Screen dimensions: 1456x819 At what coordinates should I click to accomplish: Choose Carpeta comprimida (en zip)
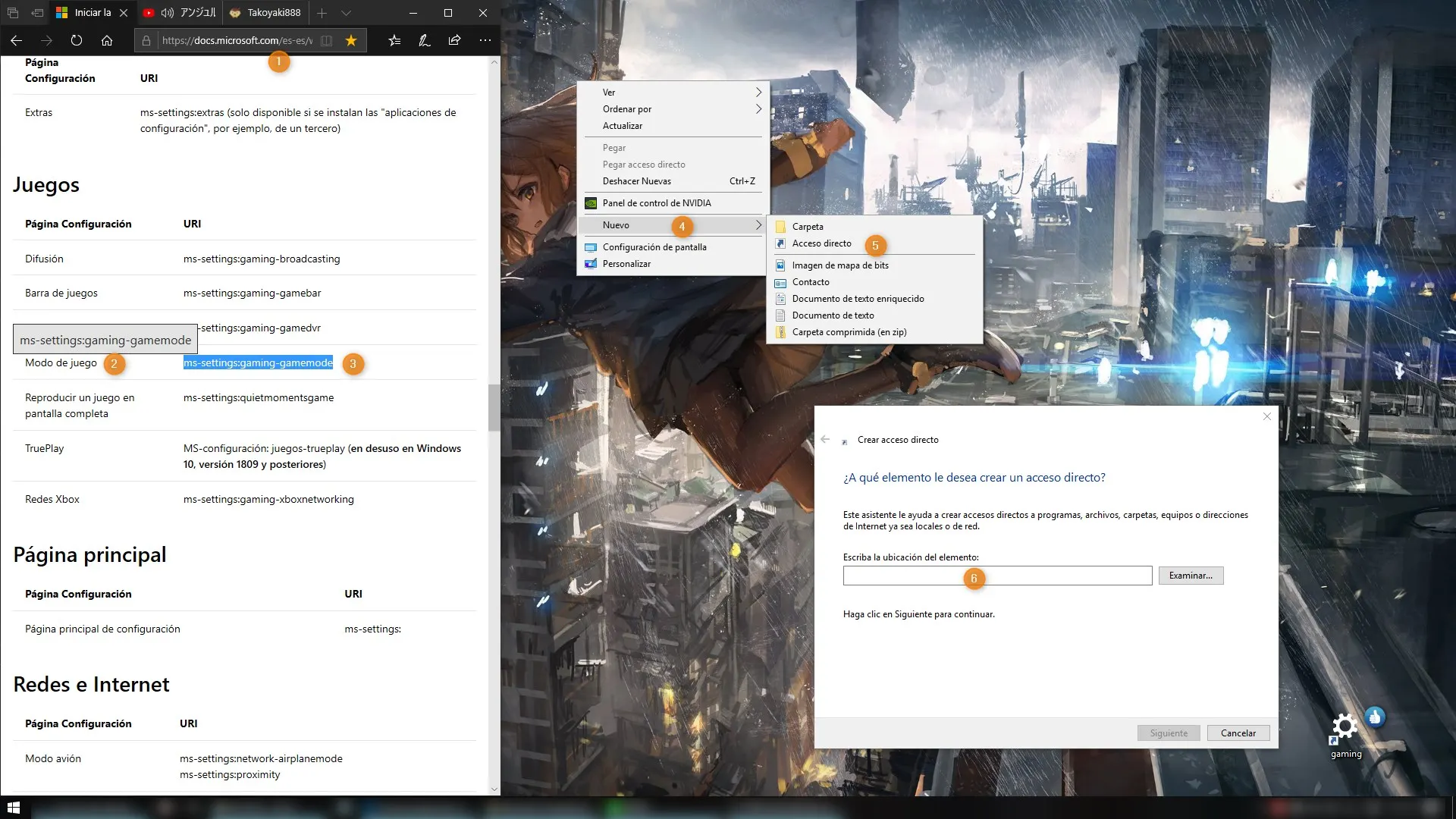[875, 332]
